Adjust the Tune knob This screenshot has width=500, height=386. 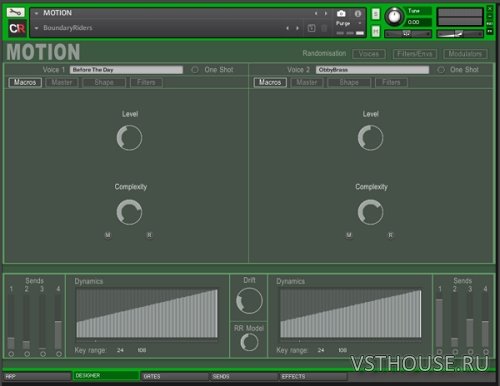tap(394, 16)
